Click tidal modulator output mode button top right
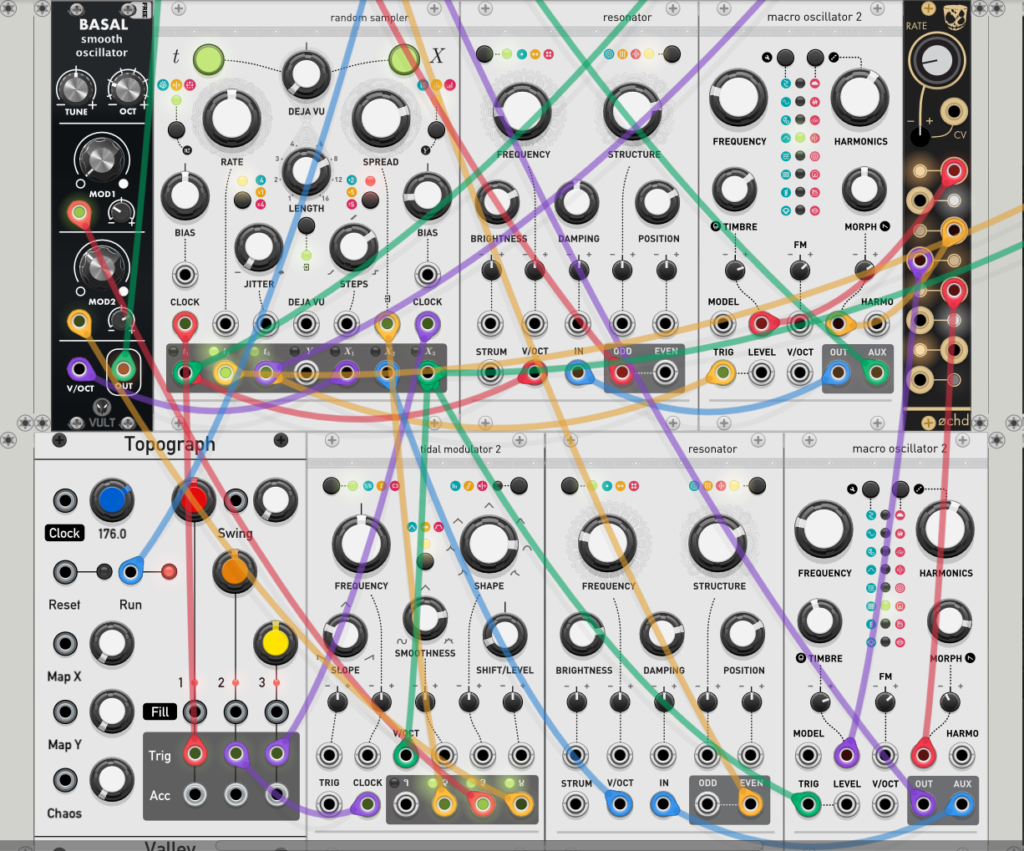This screenshot has width=1024, height=851. [x=519, y=485]
